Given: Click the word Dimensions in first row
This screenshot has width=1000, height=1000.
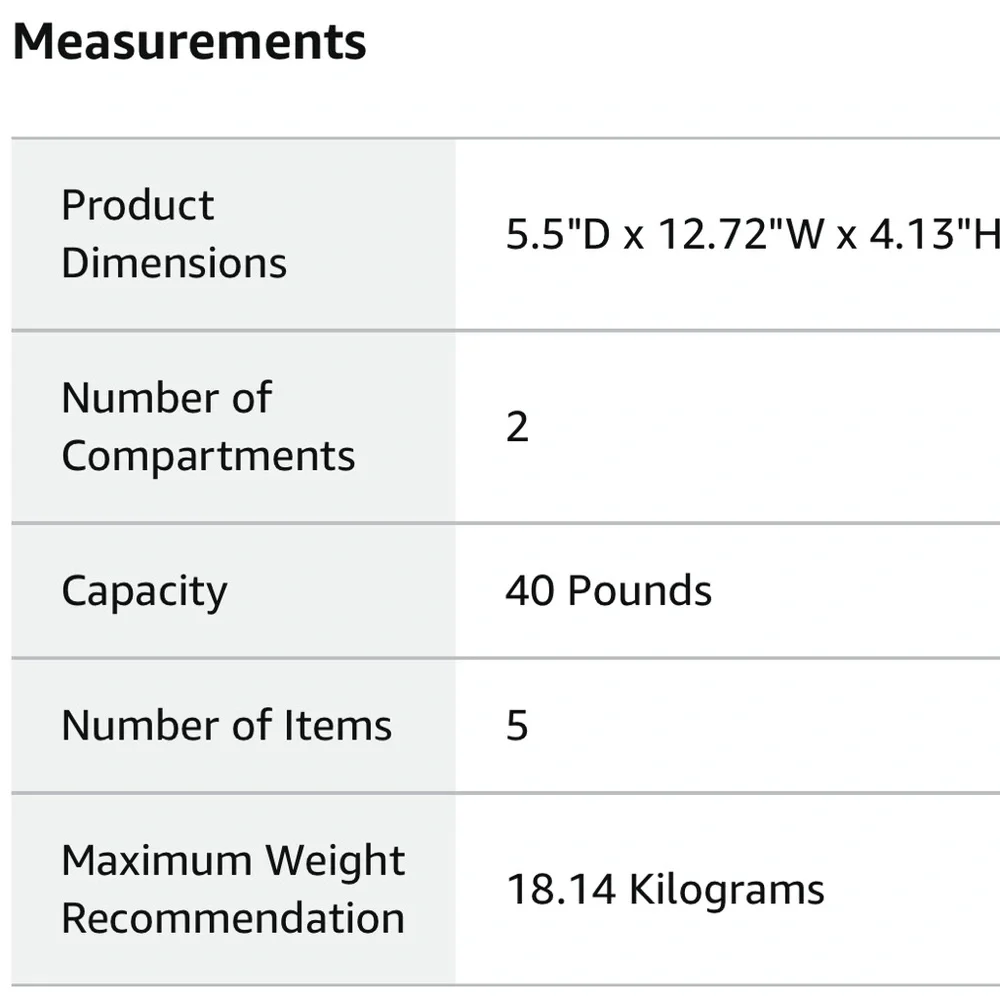Looking at the screenshot, I should 174,263.
